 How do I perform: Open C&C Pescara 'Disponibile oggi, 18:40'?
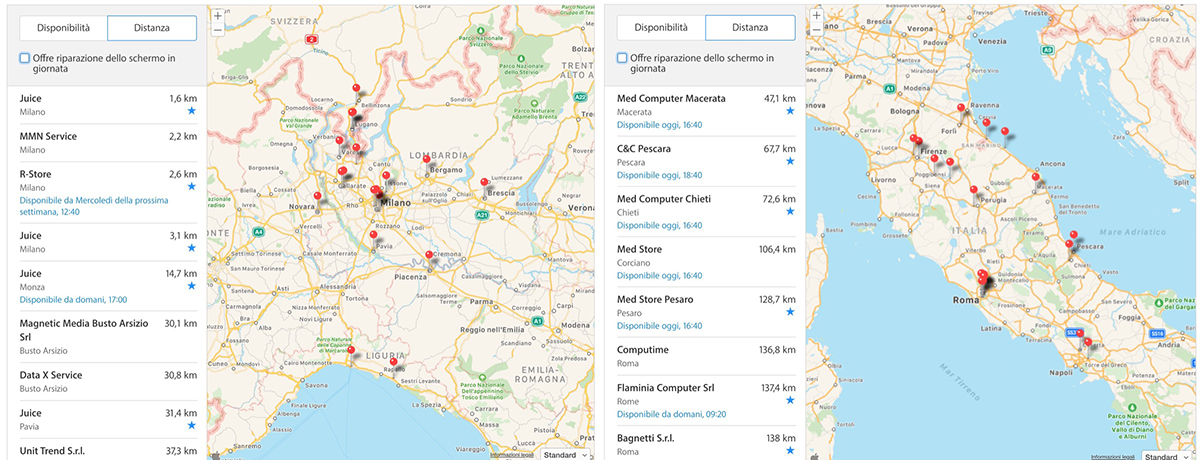659,175
